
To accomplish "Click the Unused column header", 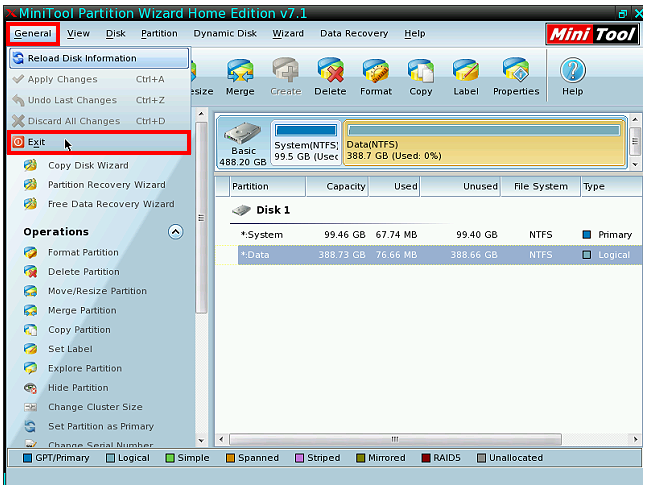I will click(460, 186).
